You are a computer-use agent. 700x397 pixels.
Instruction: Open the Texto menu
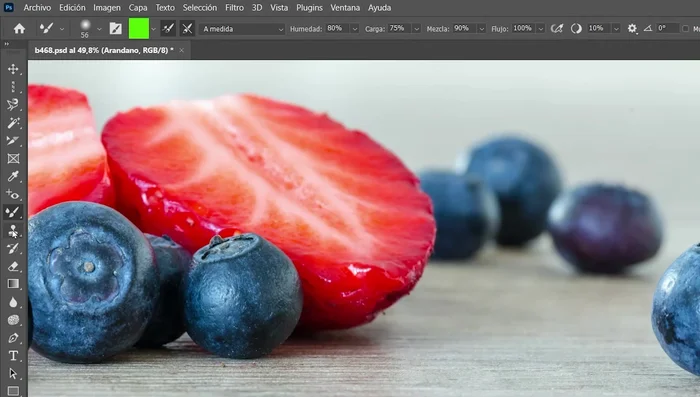click(165, 8)
